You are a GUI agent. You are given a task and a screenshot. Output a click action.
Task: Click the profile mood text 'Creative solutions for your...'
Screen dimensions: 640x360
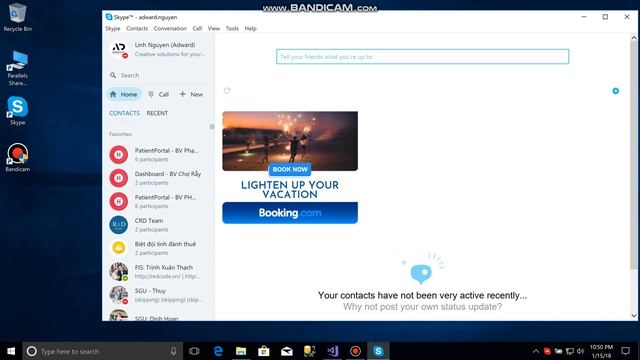[x=170, y=54]
